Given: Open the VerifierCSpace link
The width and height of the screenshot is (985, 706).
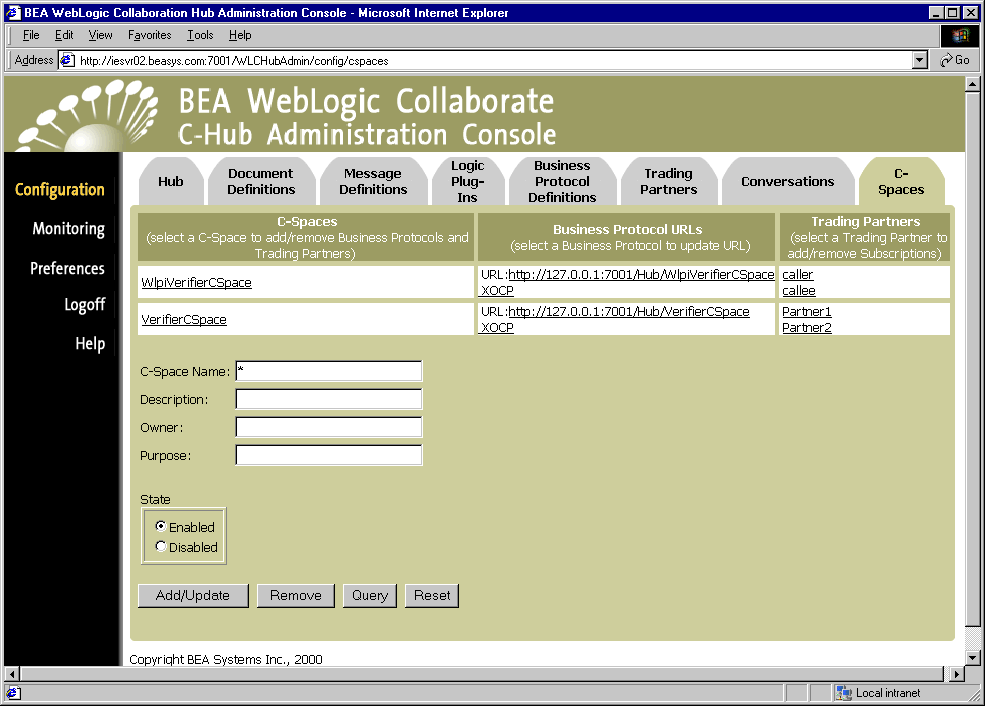Looking at the screenshot, I should (x=183, y=320).
